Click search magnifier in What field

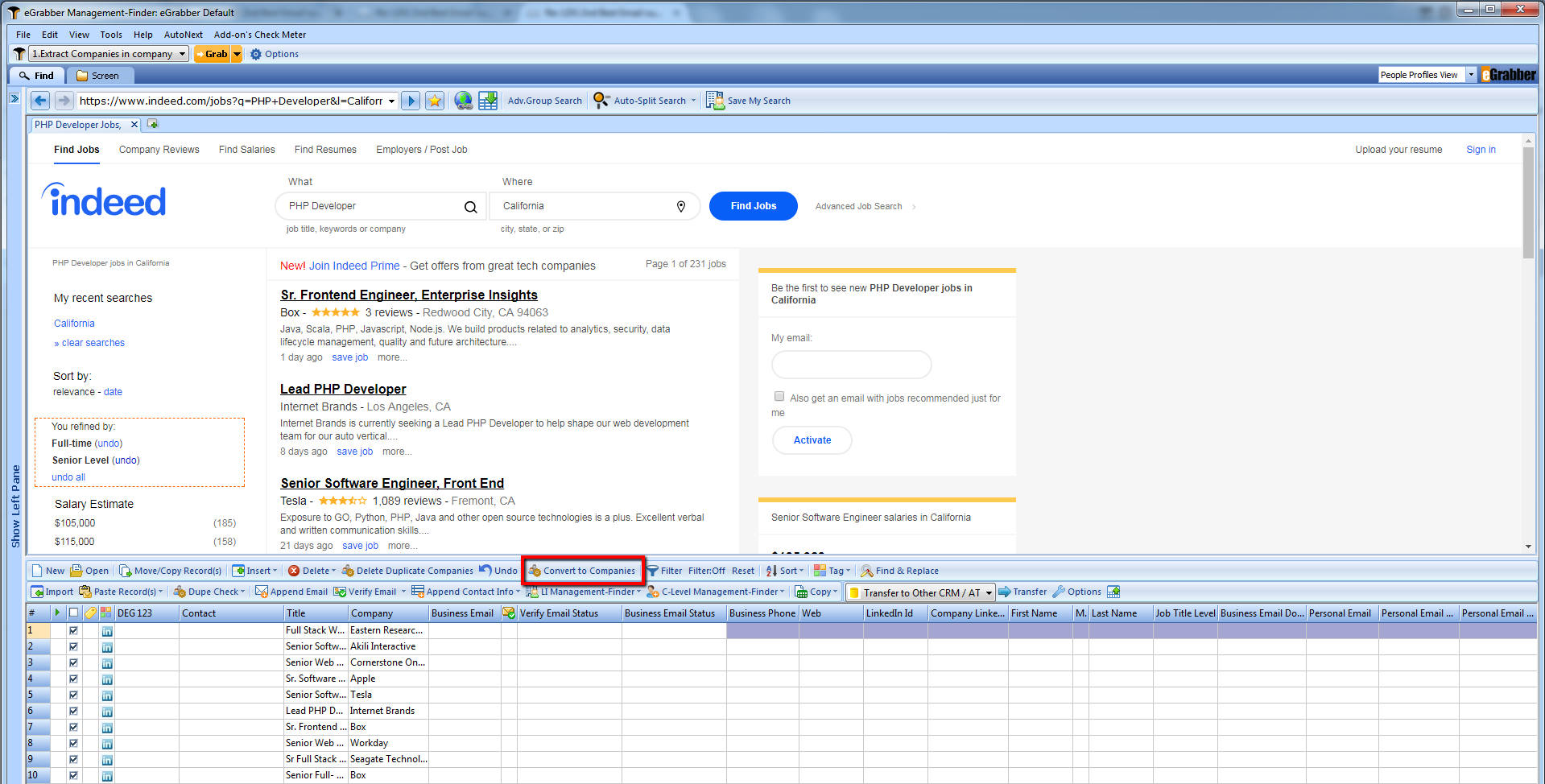[x=471, y=207]
